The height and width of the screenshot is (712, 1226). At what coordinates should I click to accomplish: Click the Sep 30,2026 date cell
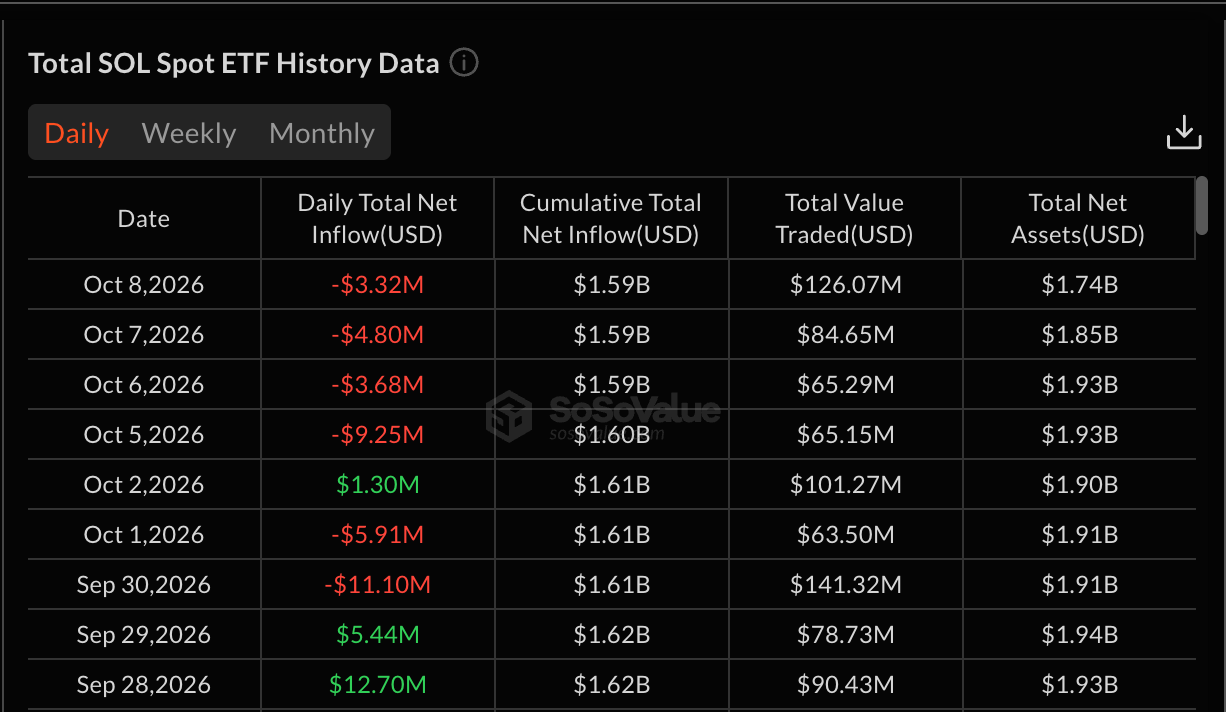(144, 585)
